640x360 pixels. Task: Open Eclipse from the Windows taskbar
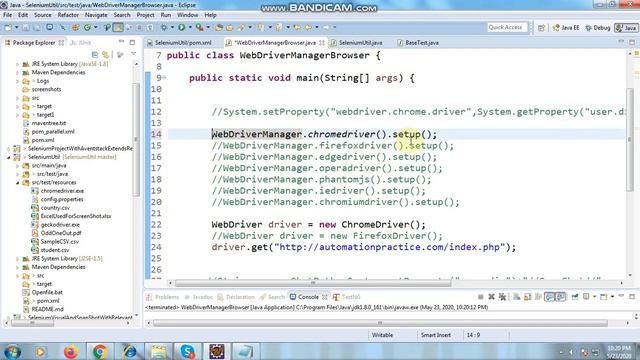(217, 351)
